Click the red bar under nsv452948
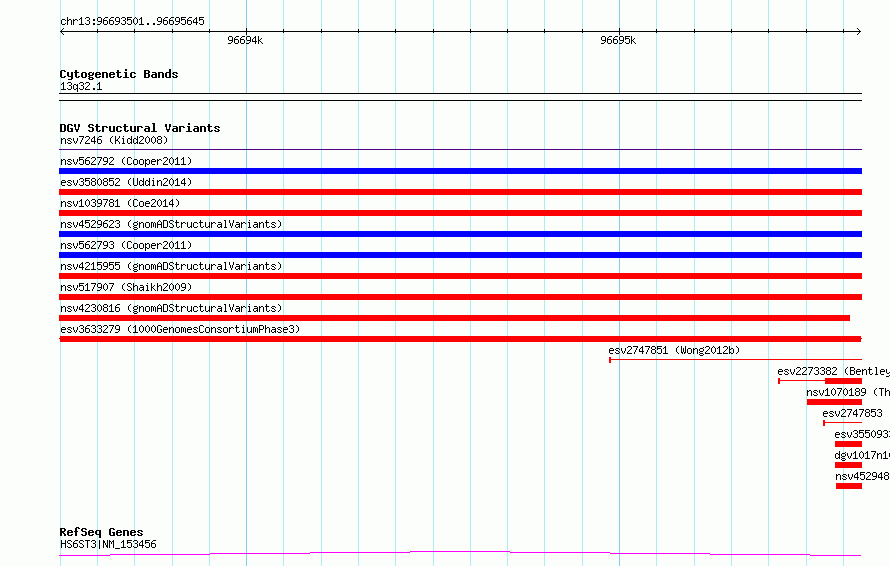This screenshot has width=890, height=566. coord(849,486)
